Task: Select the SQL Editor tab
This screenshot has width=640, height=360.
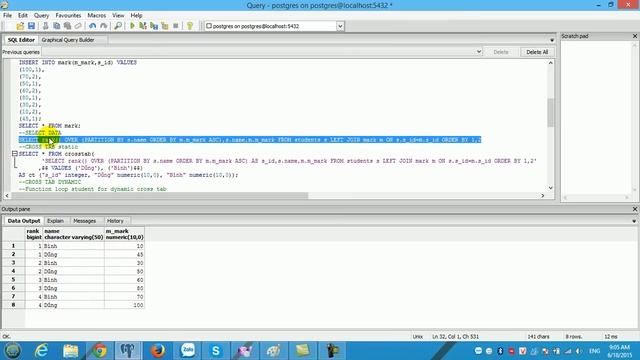Action: (21, 40)
